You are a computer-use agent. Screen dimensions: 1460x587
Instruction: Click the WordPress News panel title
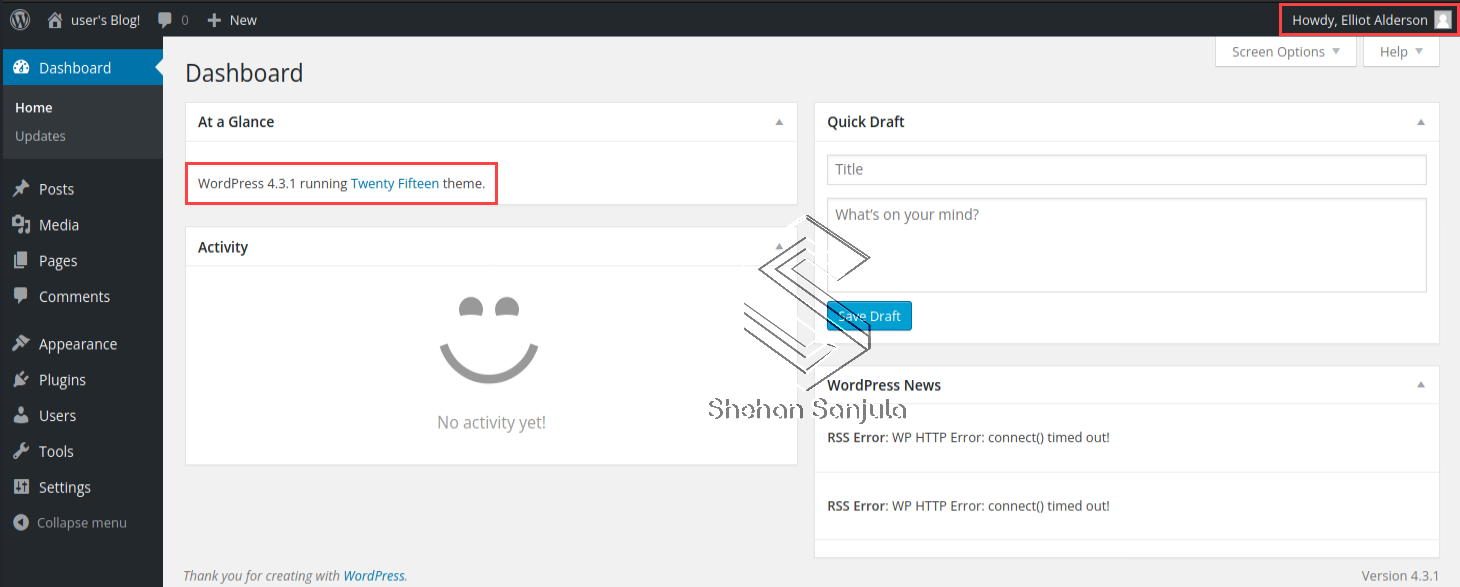point(884,385)
